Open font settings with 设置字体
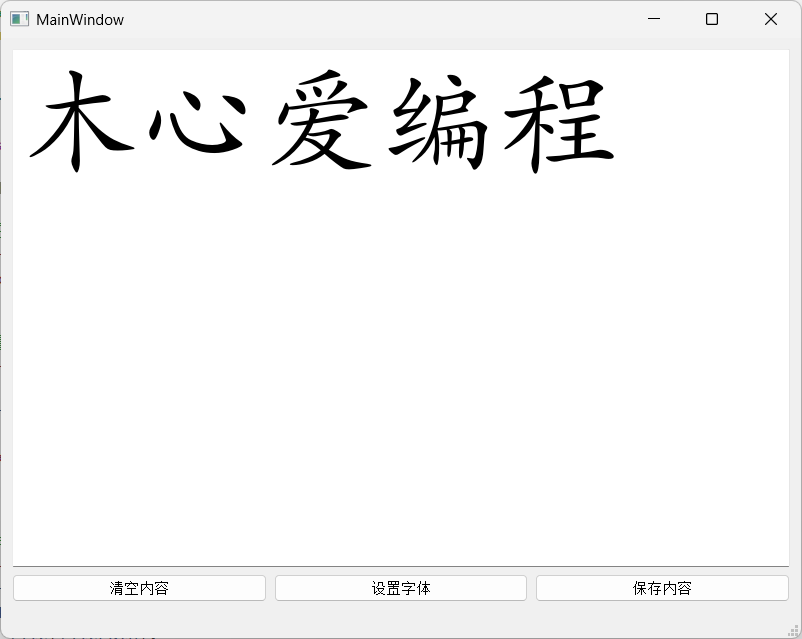Viewport: 802px width, 639px height. click(400, 588)
